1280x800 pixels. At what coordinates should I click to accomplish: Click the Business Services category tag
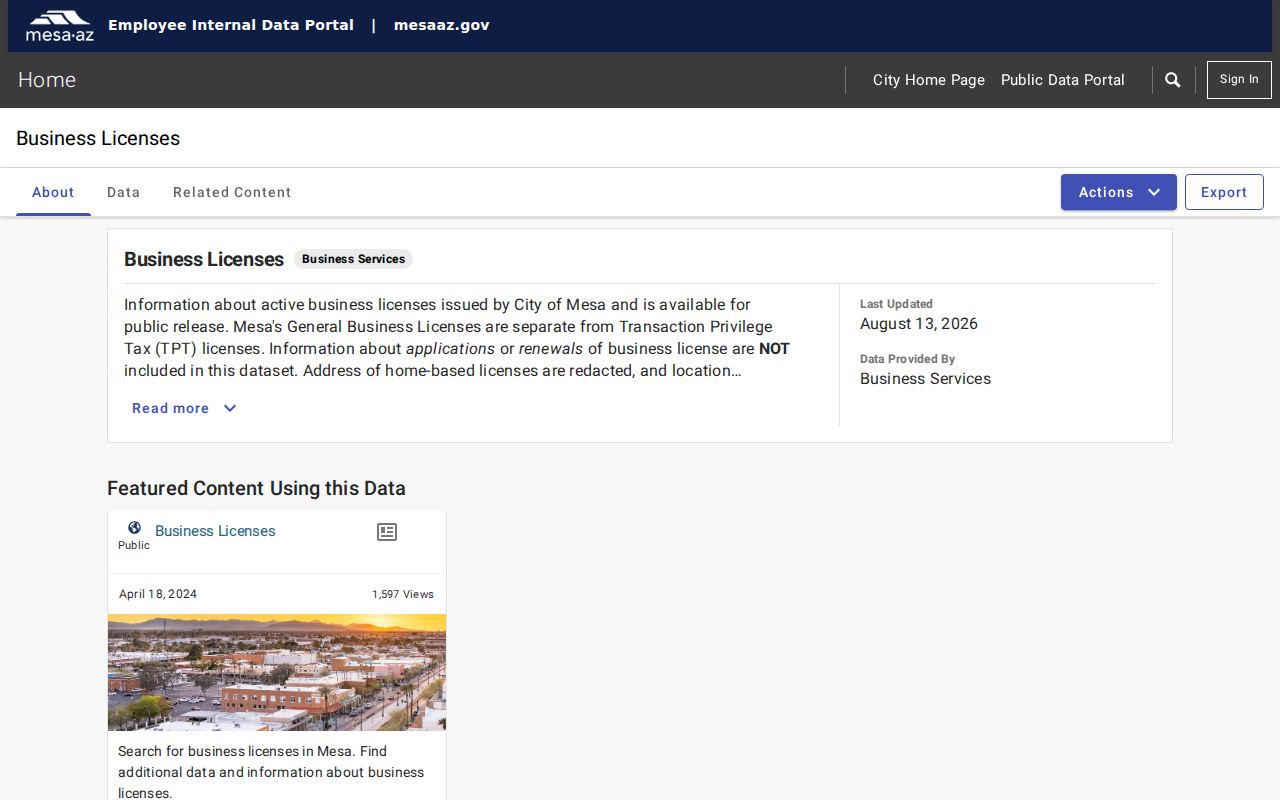pyautogui.click(x=353, y=259)
